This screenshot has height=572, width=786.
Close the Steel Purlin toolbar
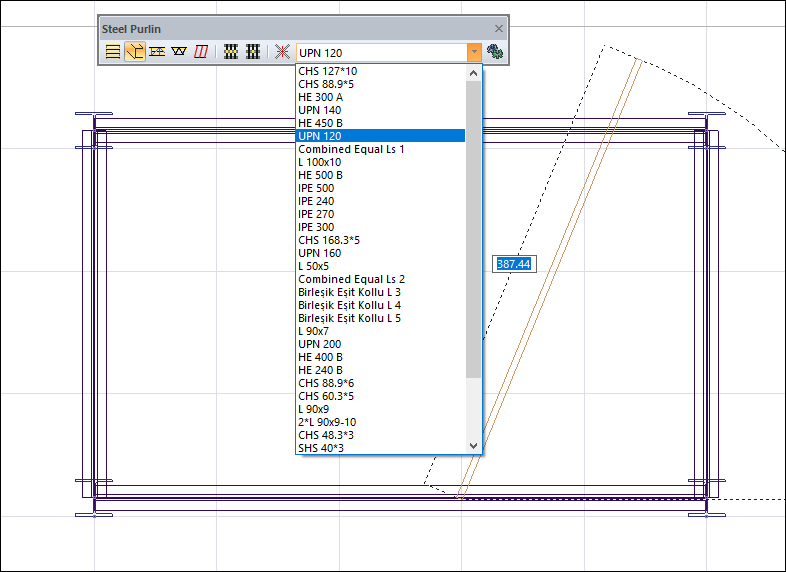point(499,29)
